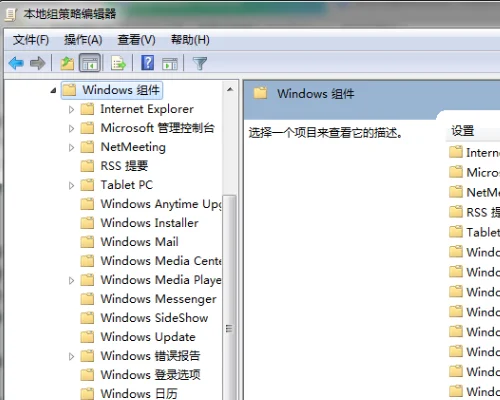Click the tree pane scrollbar up arrow
This screenshot has width=500, height=400.
tap(230, 89)
